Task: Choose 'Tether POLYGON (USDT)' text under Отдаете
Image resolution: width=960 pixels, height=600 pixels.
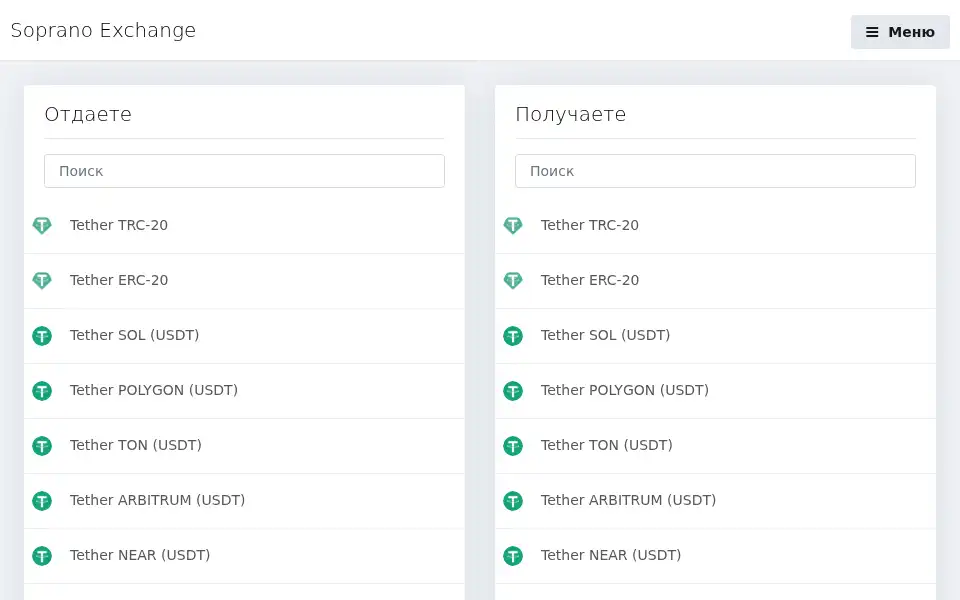Action: (x=154, y=391)
